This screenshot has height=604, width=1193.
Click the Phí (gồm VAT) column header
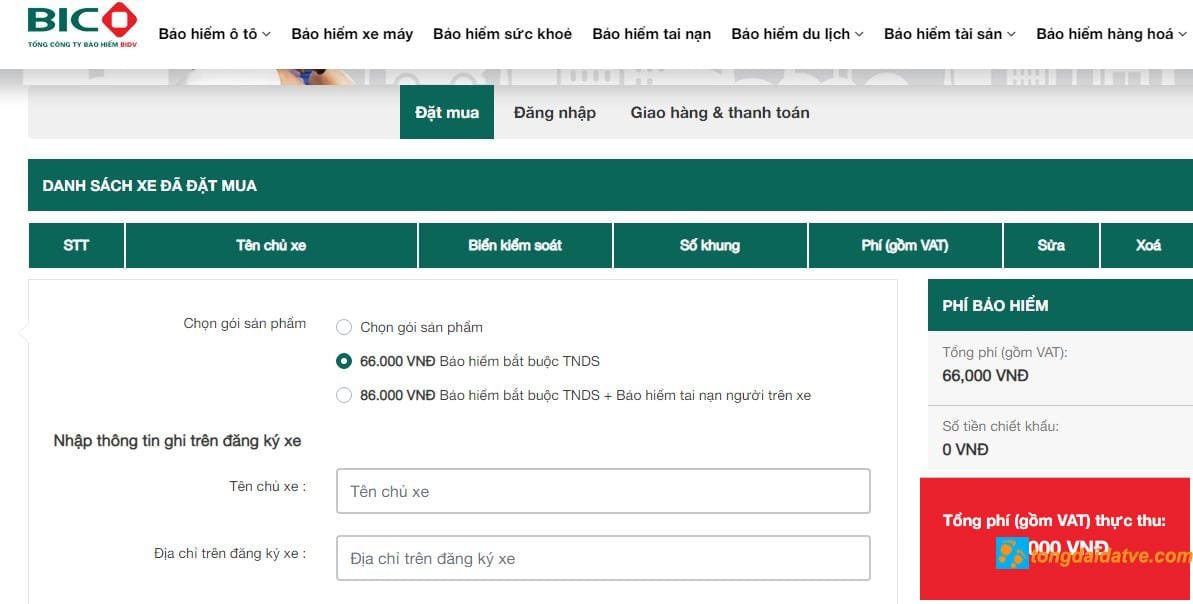[x=905, y=245]
